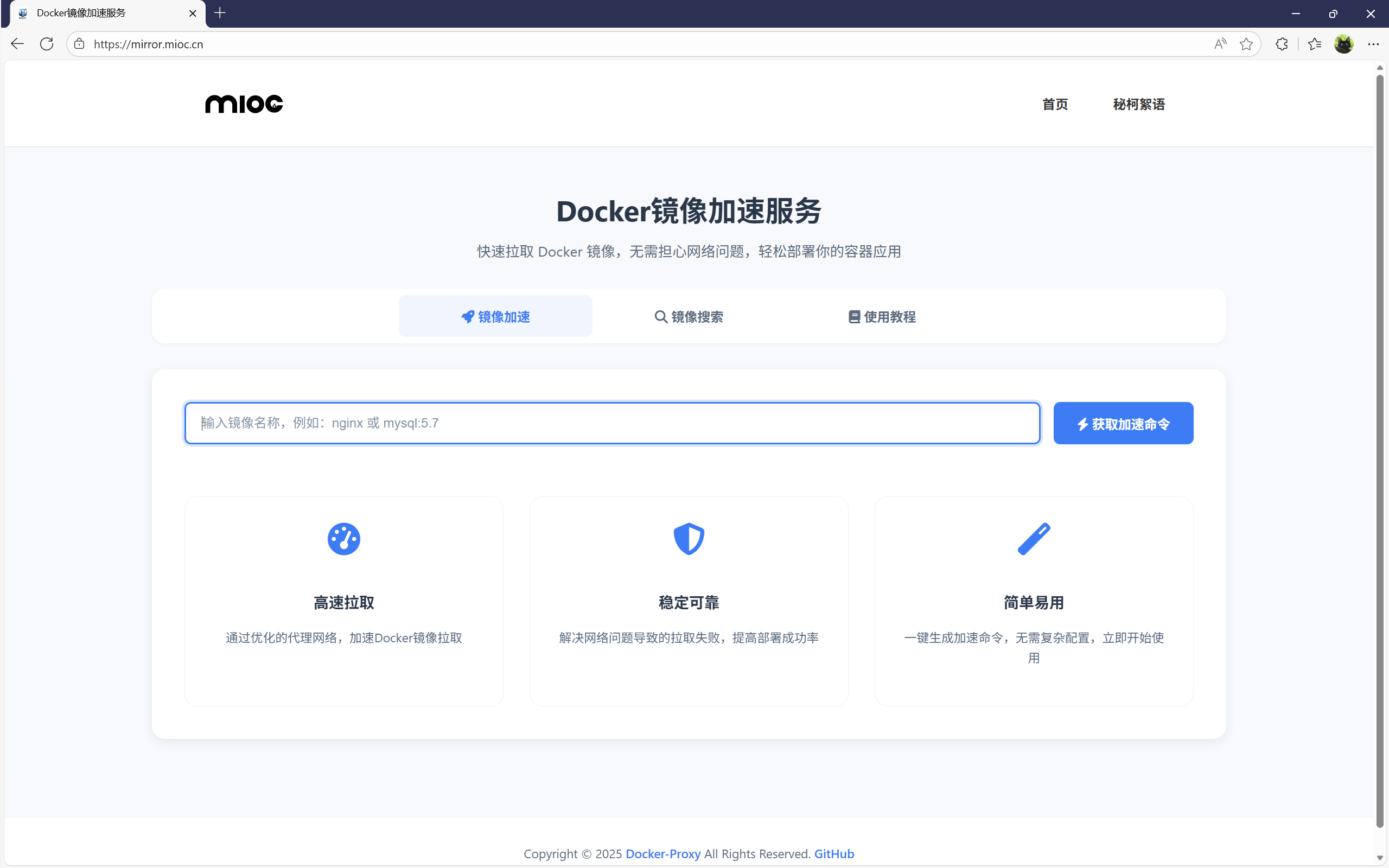Viewport: 1389px width, 868px height.
Task: Click the user profile avatar
Action: point(1343,44)
